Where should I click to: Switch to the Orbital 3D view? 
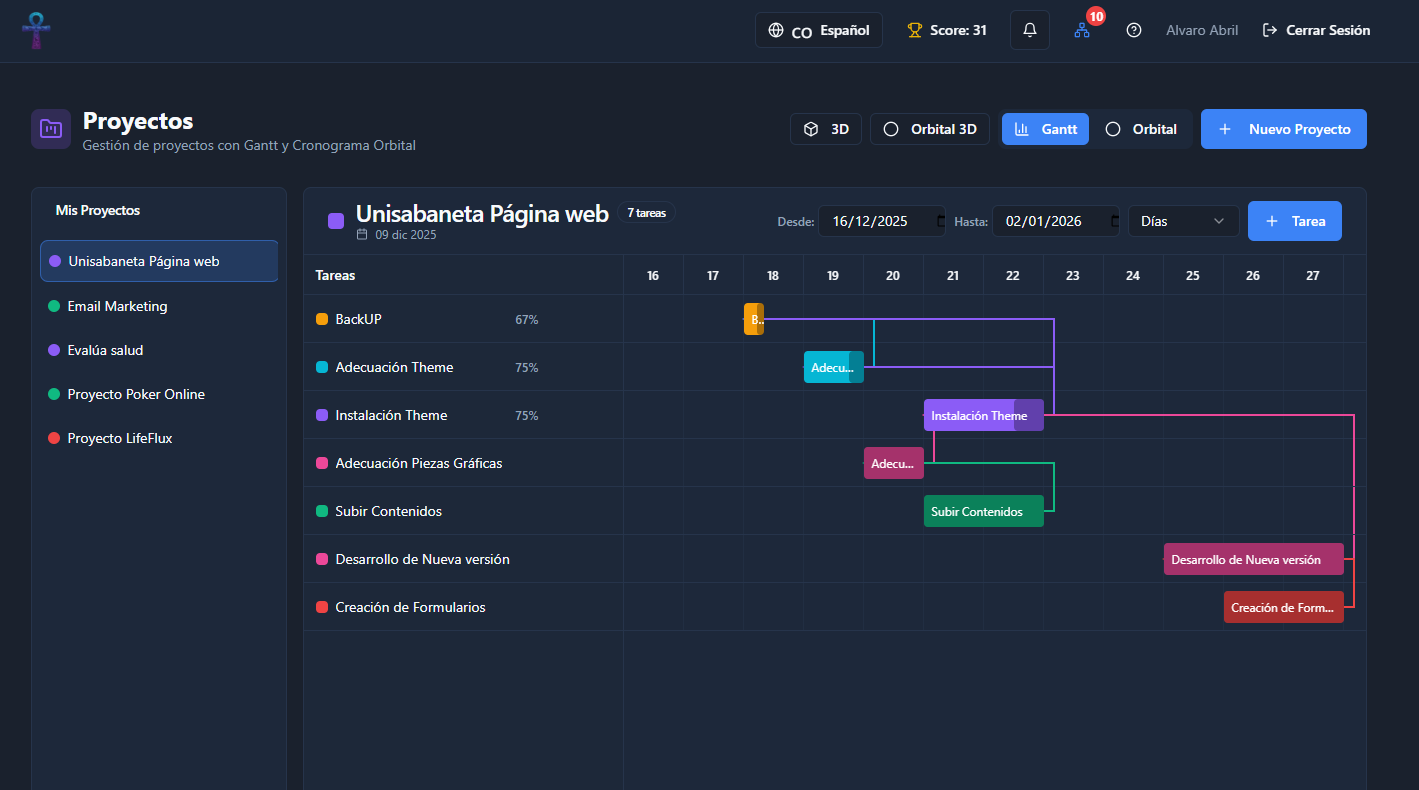tap(930, 129)
